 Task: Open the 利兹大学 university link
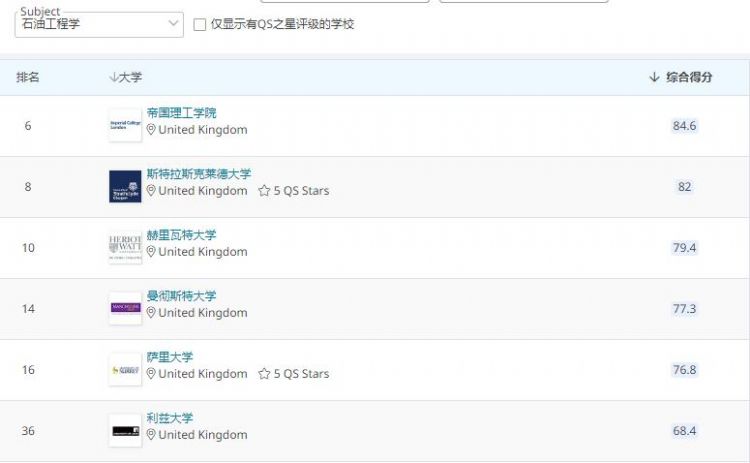point(170,418)
